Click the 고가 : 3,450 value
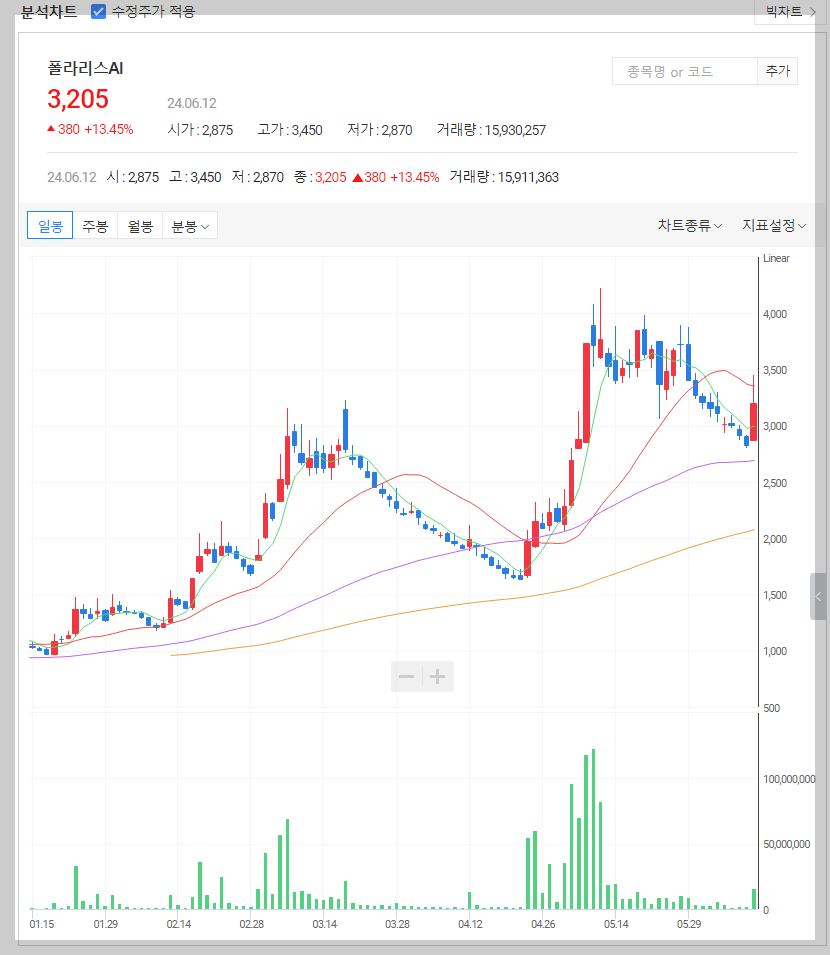The image size is (830, 955). click(x=290, y=130)
